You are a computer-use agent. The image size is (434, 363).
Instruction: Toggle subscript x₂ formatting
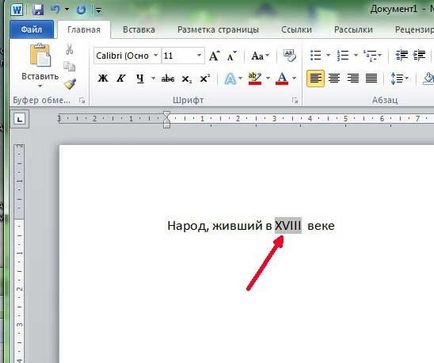[x=186, y=79]
